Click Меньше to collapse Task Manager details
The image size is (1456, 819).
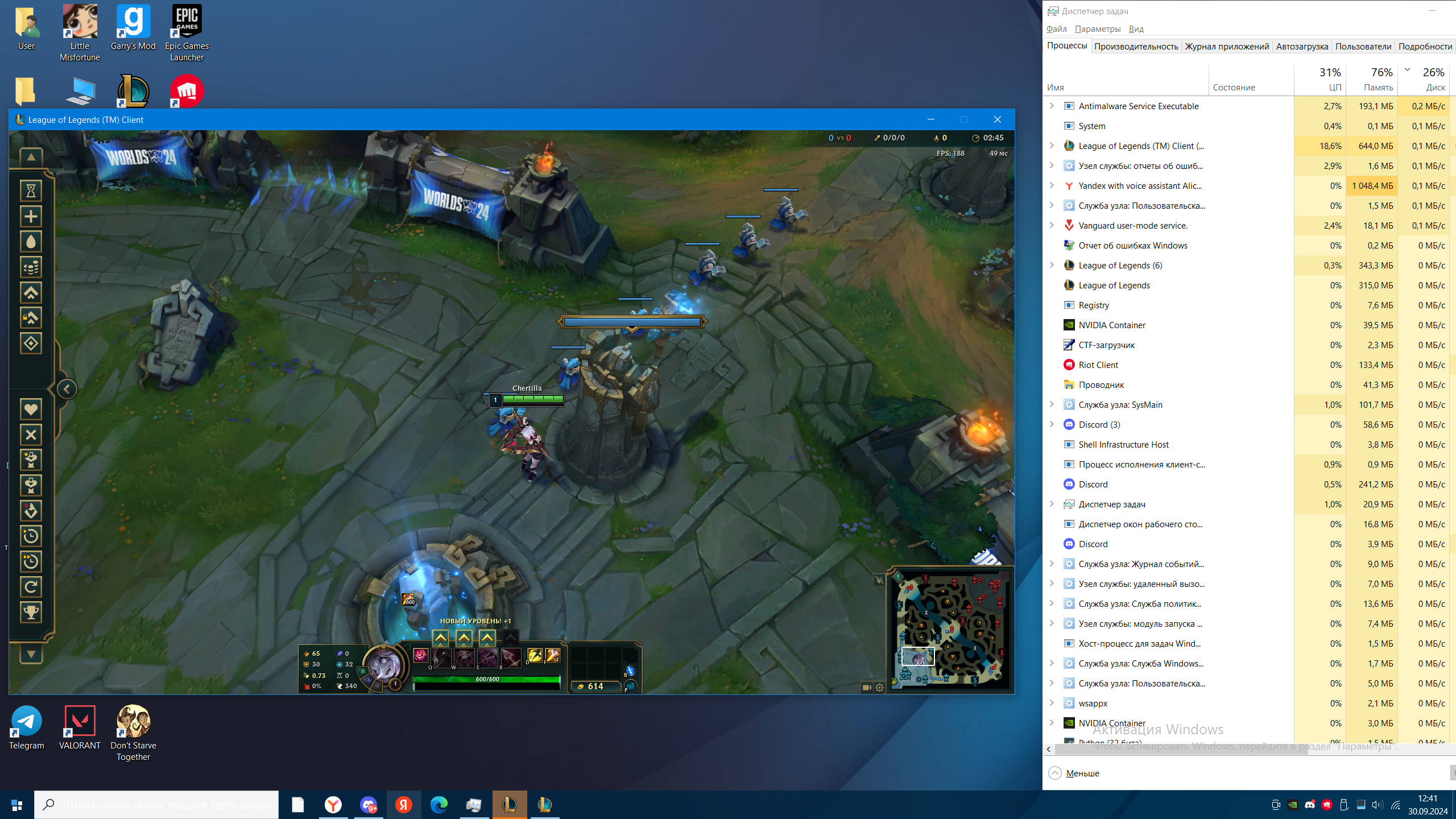(x=1074, y=773)
